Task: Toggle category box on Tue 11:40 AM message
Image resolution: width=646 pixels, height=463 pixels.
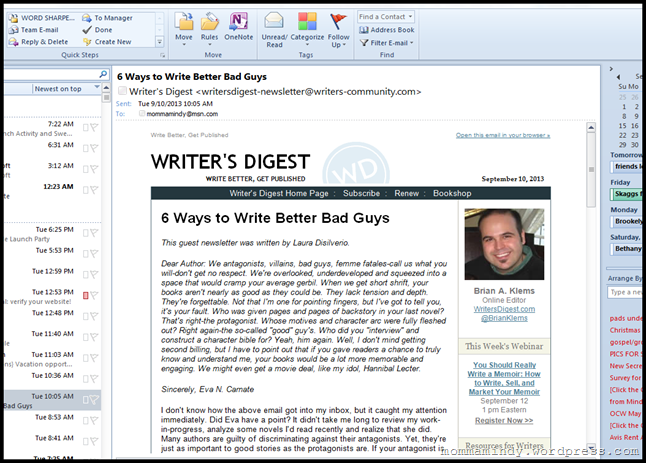Action: pyautogui.click(x=86, y=337)
